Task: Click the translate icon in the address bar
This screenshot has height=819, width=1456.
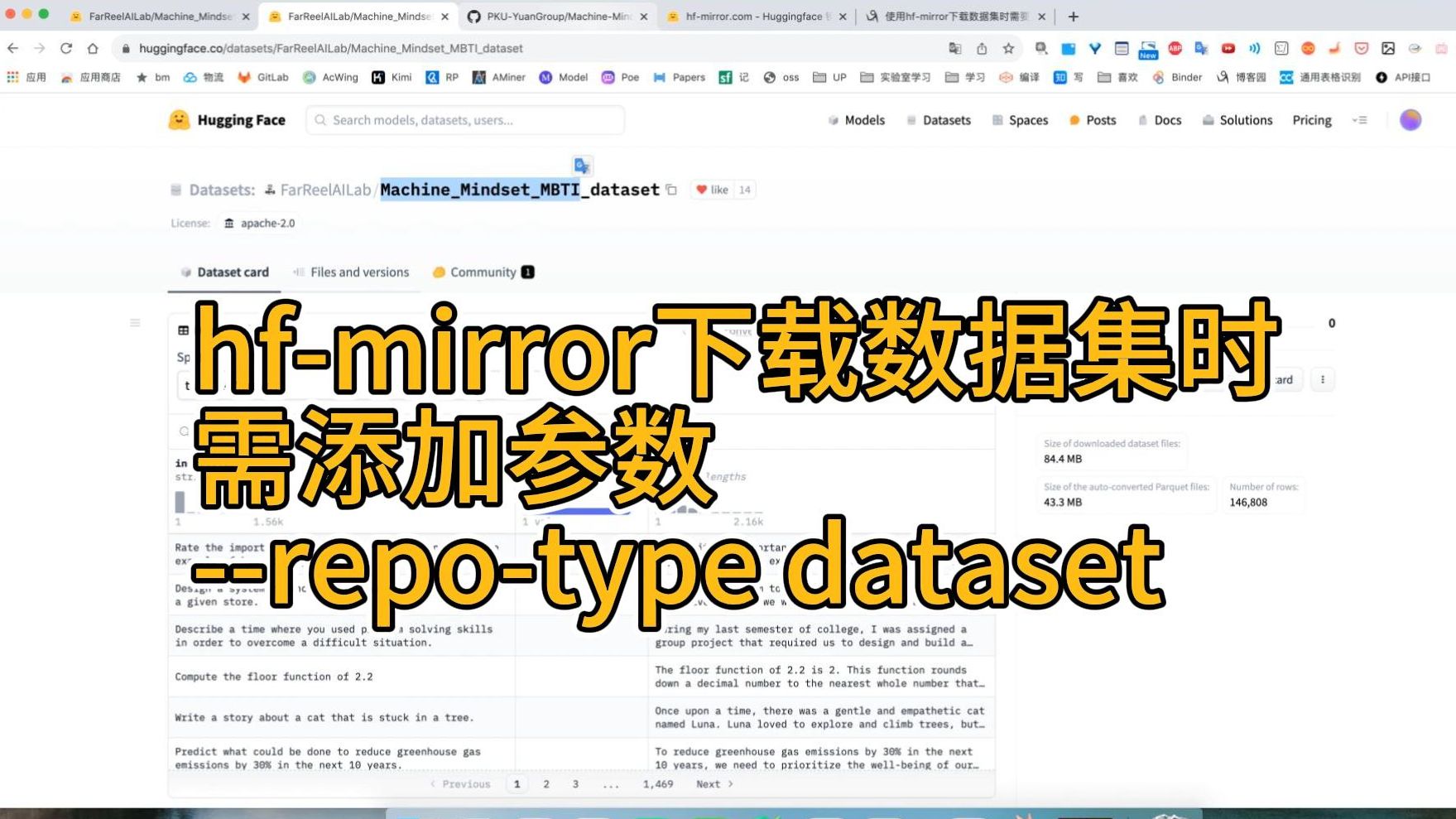Action: tap(954, 49)
